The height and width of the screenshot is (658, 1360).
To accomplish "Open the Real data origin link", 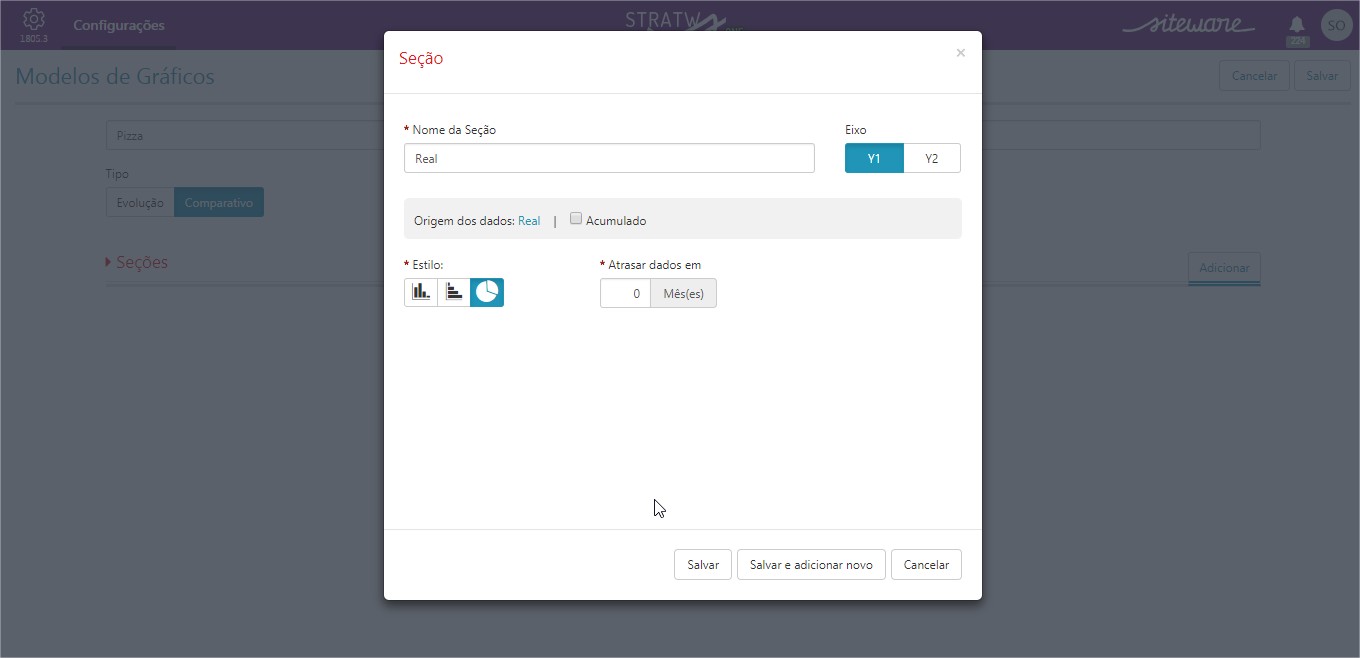I will (529, 221).
